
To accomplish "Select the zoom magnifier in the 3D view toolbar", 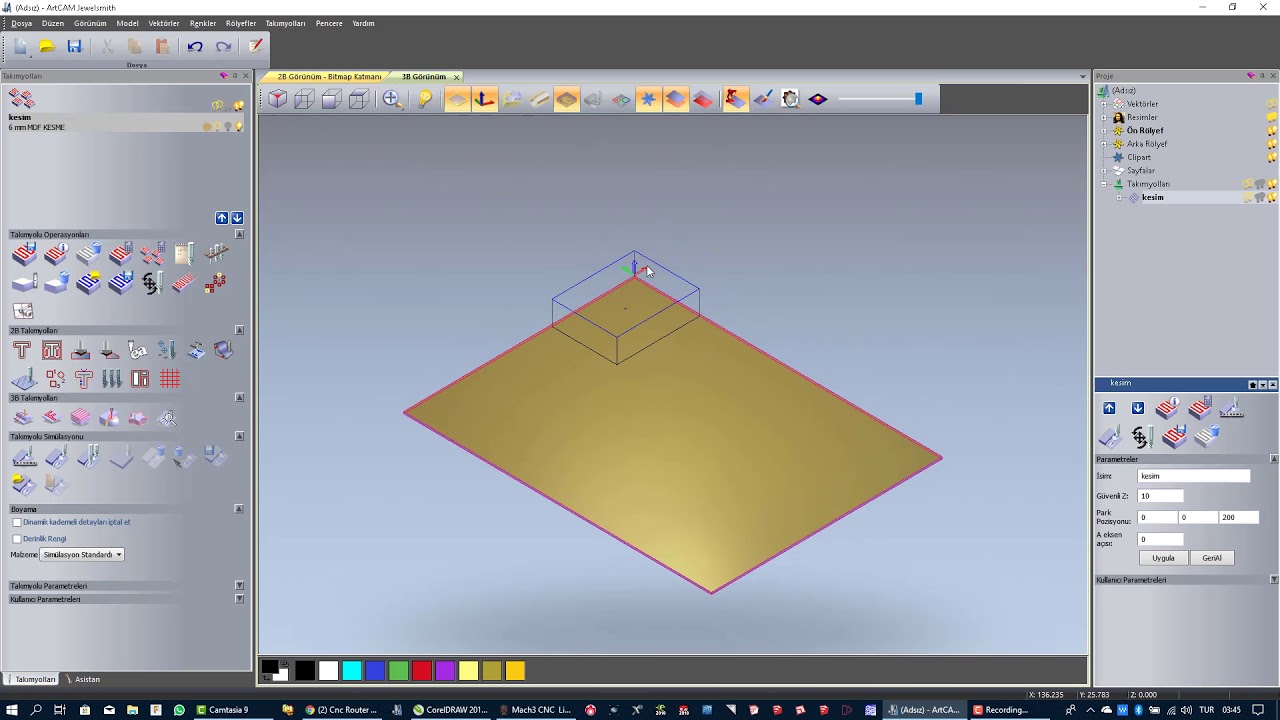I will (x=391, y=99).
